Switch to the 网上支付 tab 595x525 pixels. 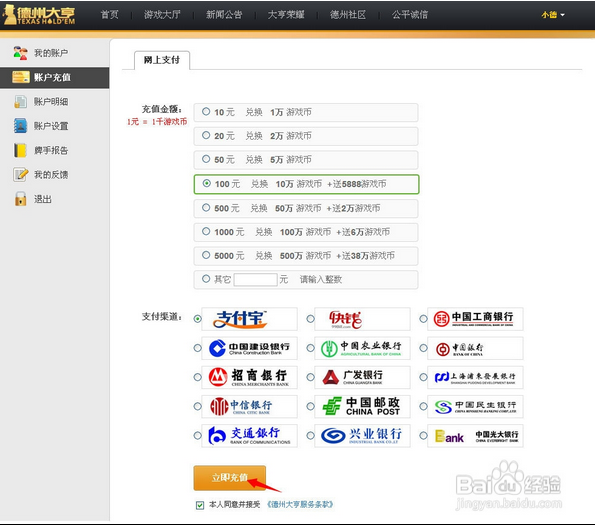162,60
